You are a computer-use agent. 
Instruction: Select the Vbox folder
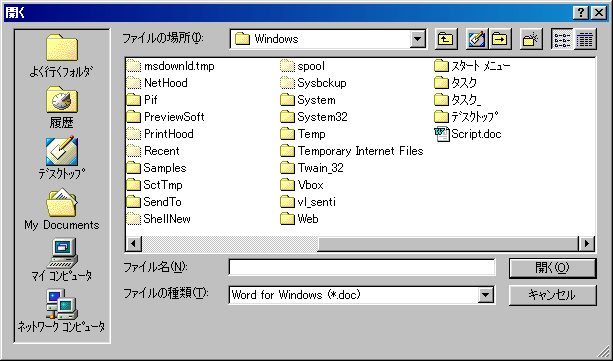click(x=302, y=185)
